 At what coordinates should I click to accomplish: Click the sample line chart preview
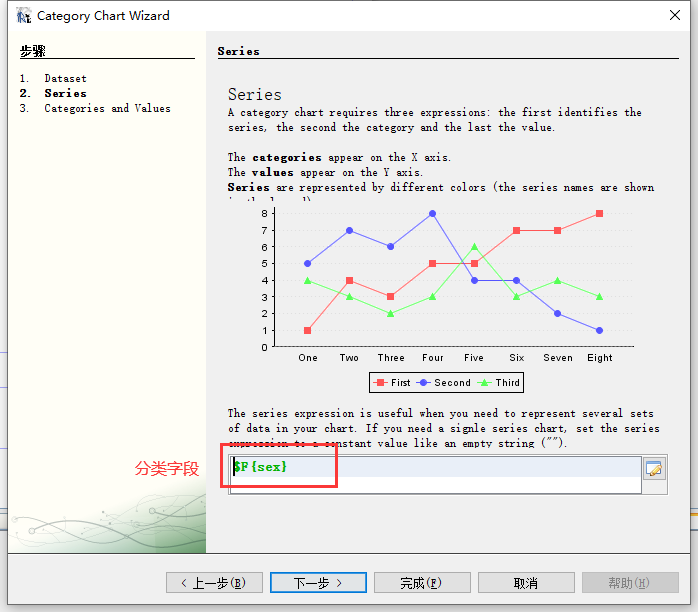tap(447, 299)
